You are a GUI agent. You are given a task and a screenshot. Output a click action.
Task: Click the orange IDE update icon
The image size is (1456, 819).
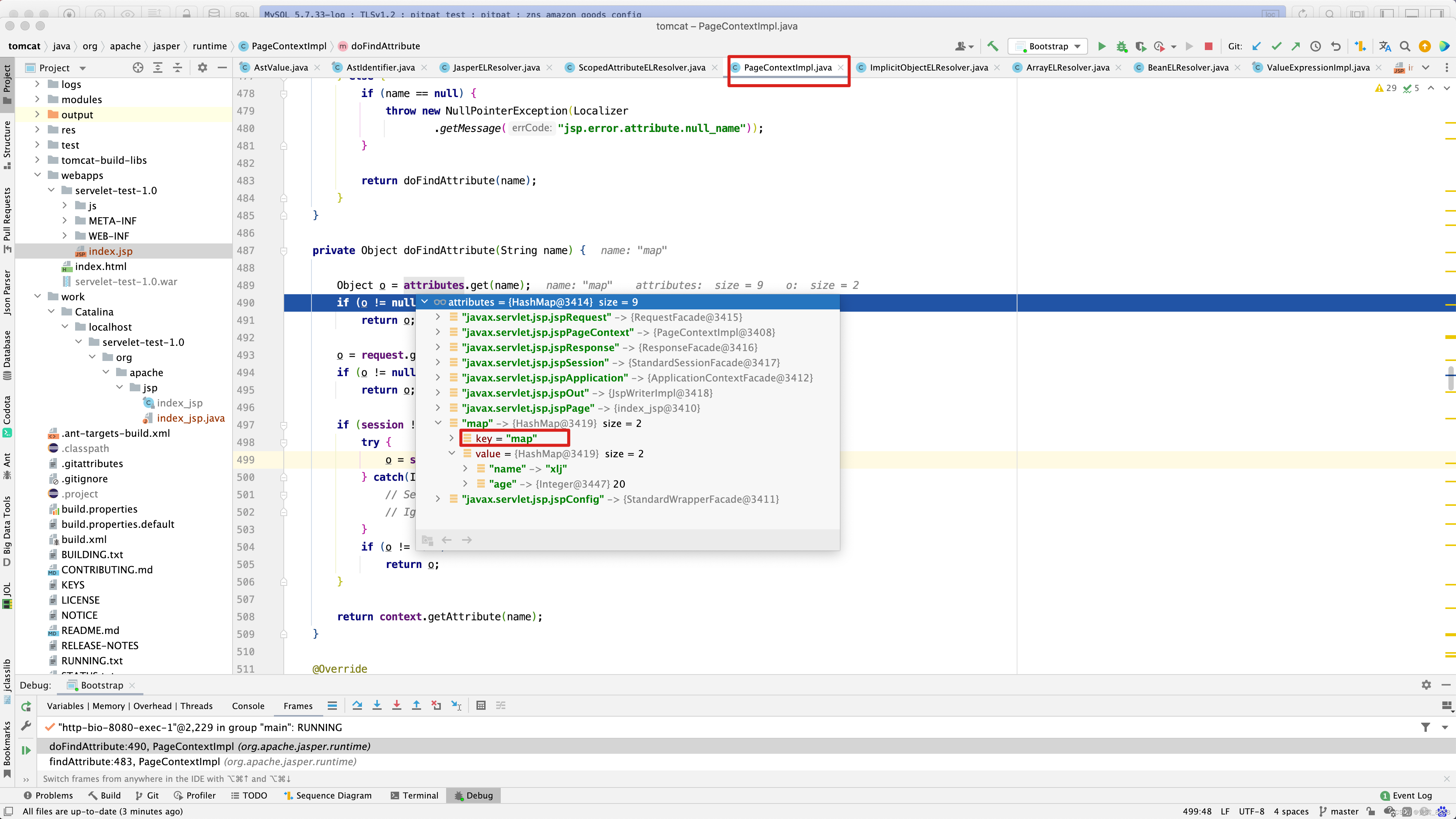1425,46
